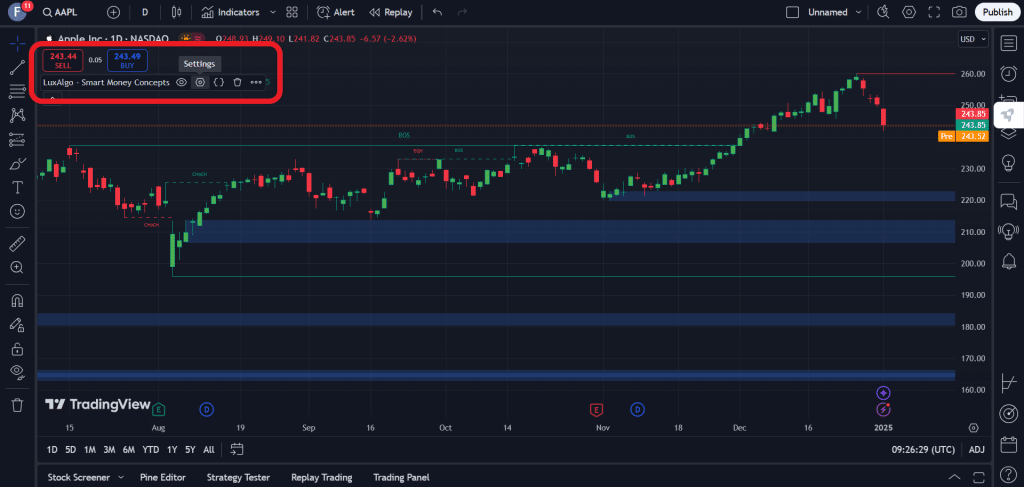Select the Text annotation tool
This screenshot has width=1024, height=487.
(18, 188)
